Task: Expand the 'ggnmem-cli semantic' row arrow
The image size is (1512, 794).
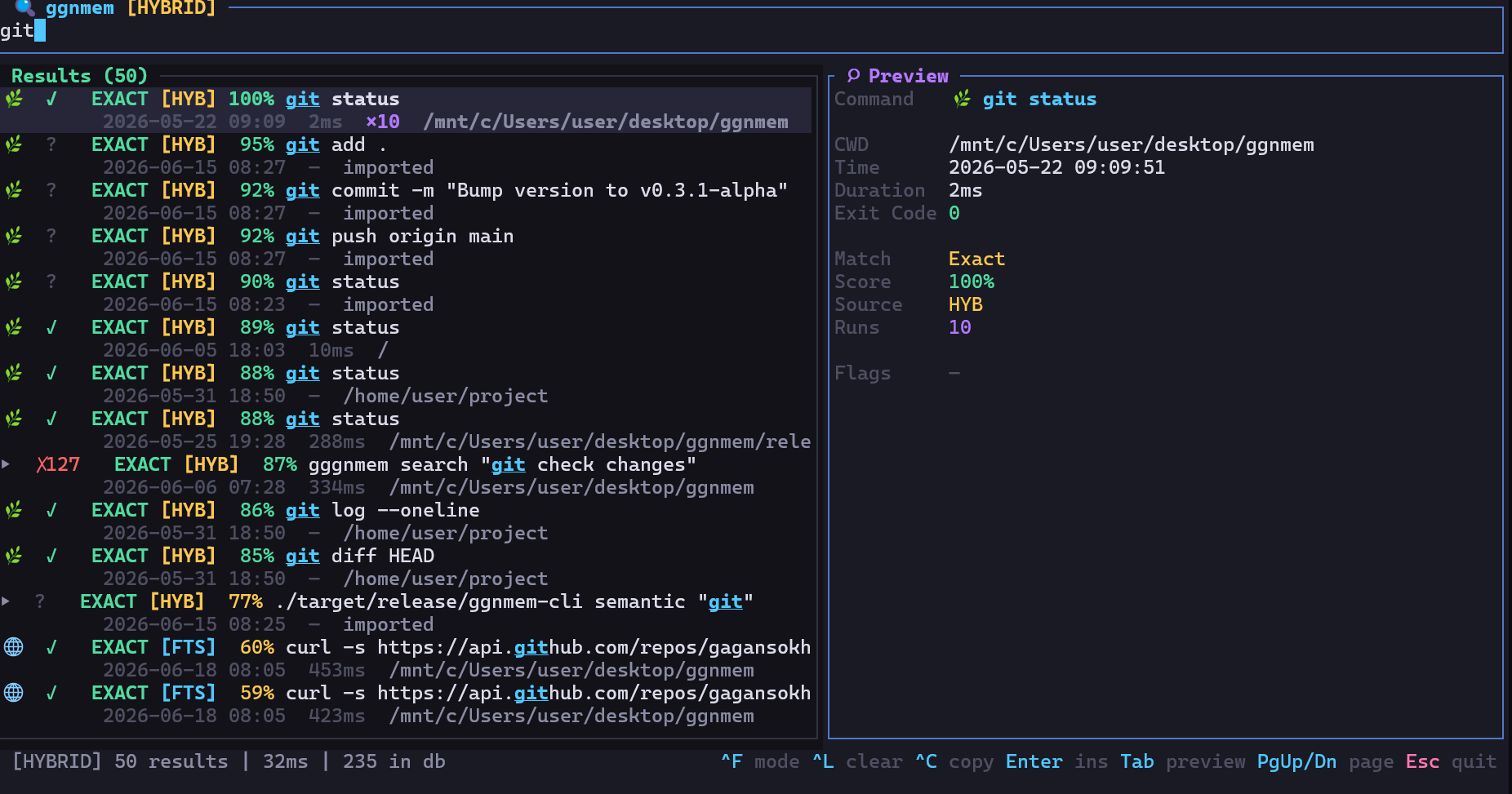Action: [x=6, y=601]
